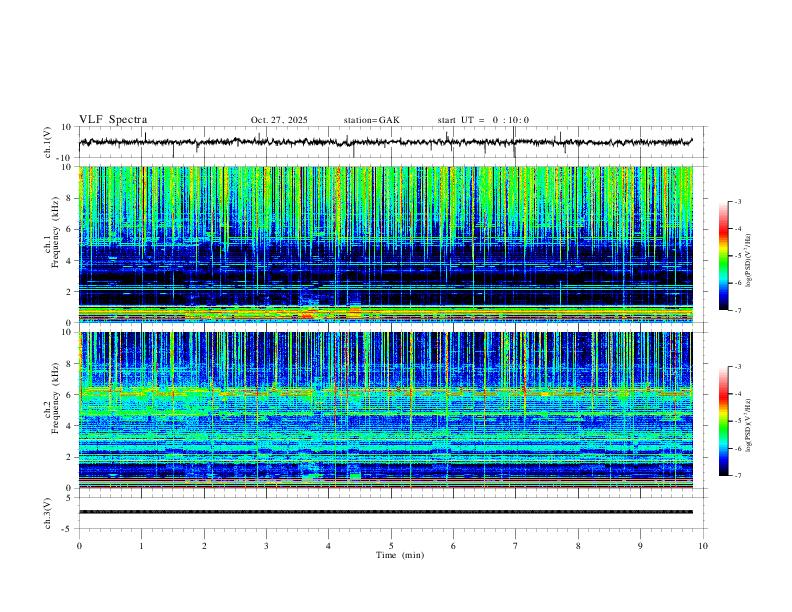This screenshot has height=612, width=792.
Task: Click the '-7' label on the lower color bar
Action: 737,476
